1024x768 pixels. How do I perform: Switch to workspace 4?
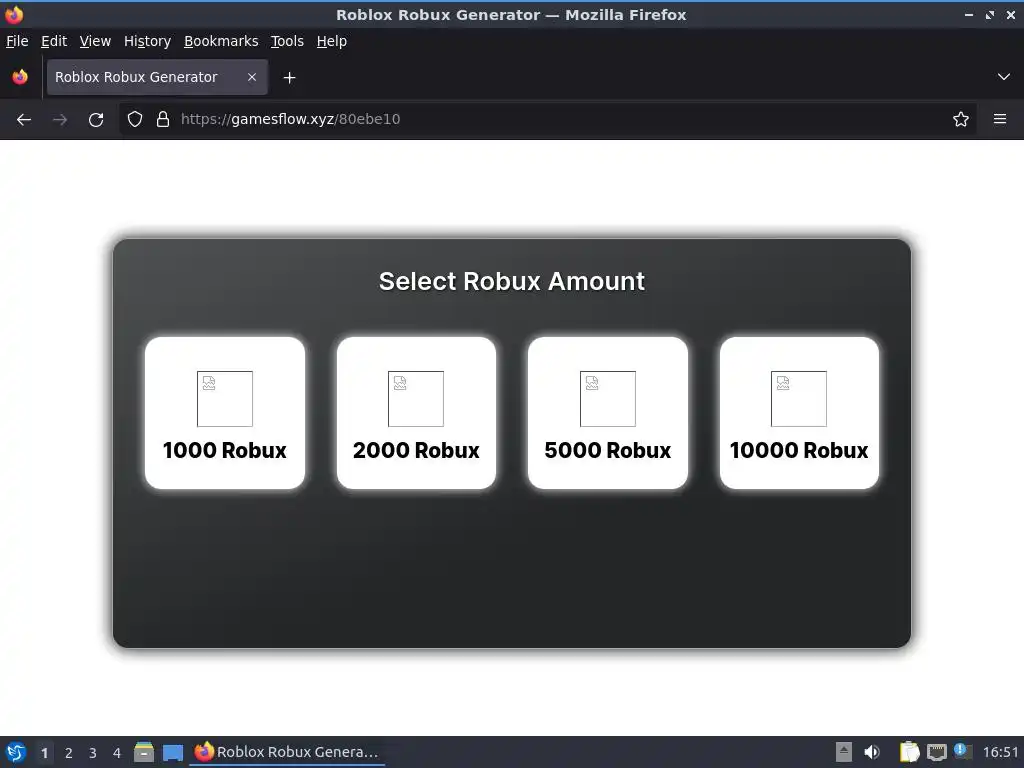click(117, 753)
